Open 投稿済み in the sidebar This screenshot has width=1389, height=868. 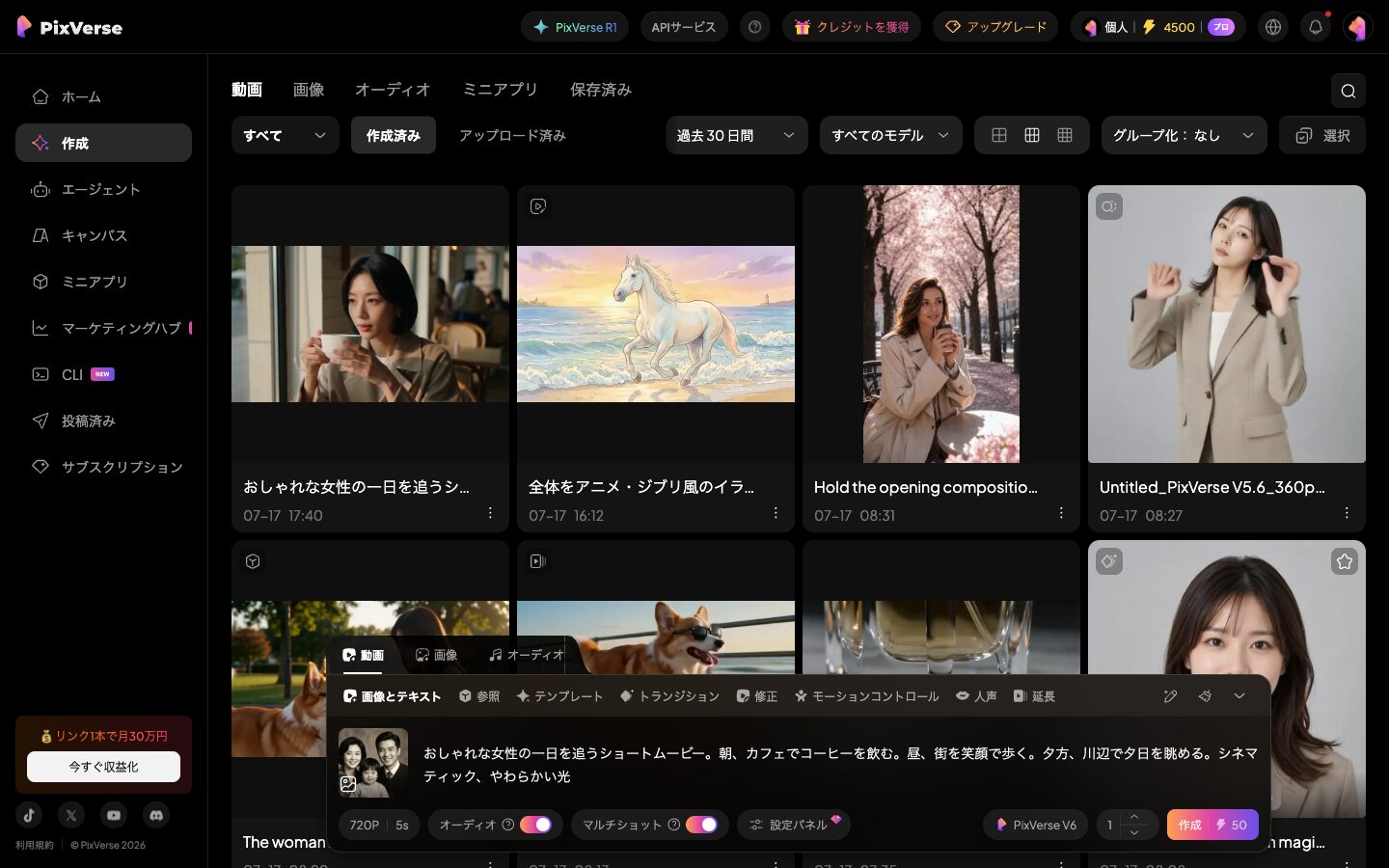103,420
